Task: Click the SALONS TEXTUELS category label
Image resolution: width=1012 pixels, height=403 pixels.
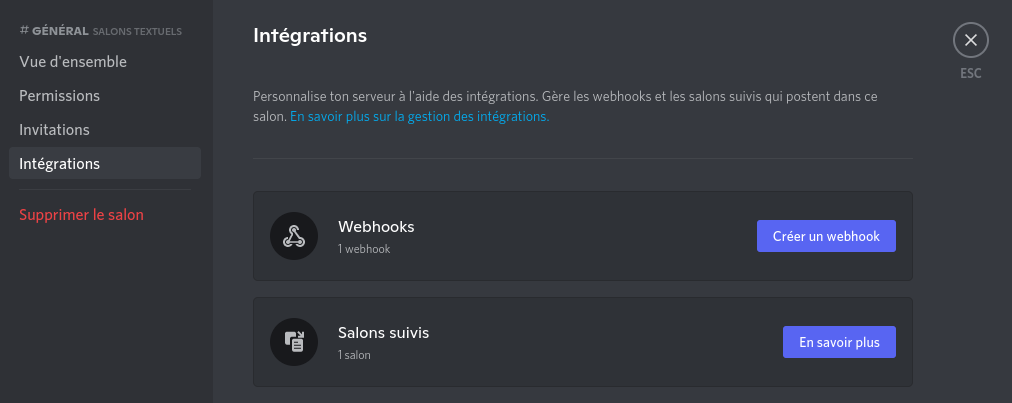Action: [137, 31]
